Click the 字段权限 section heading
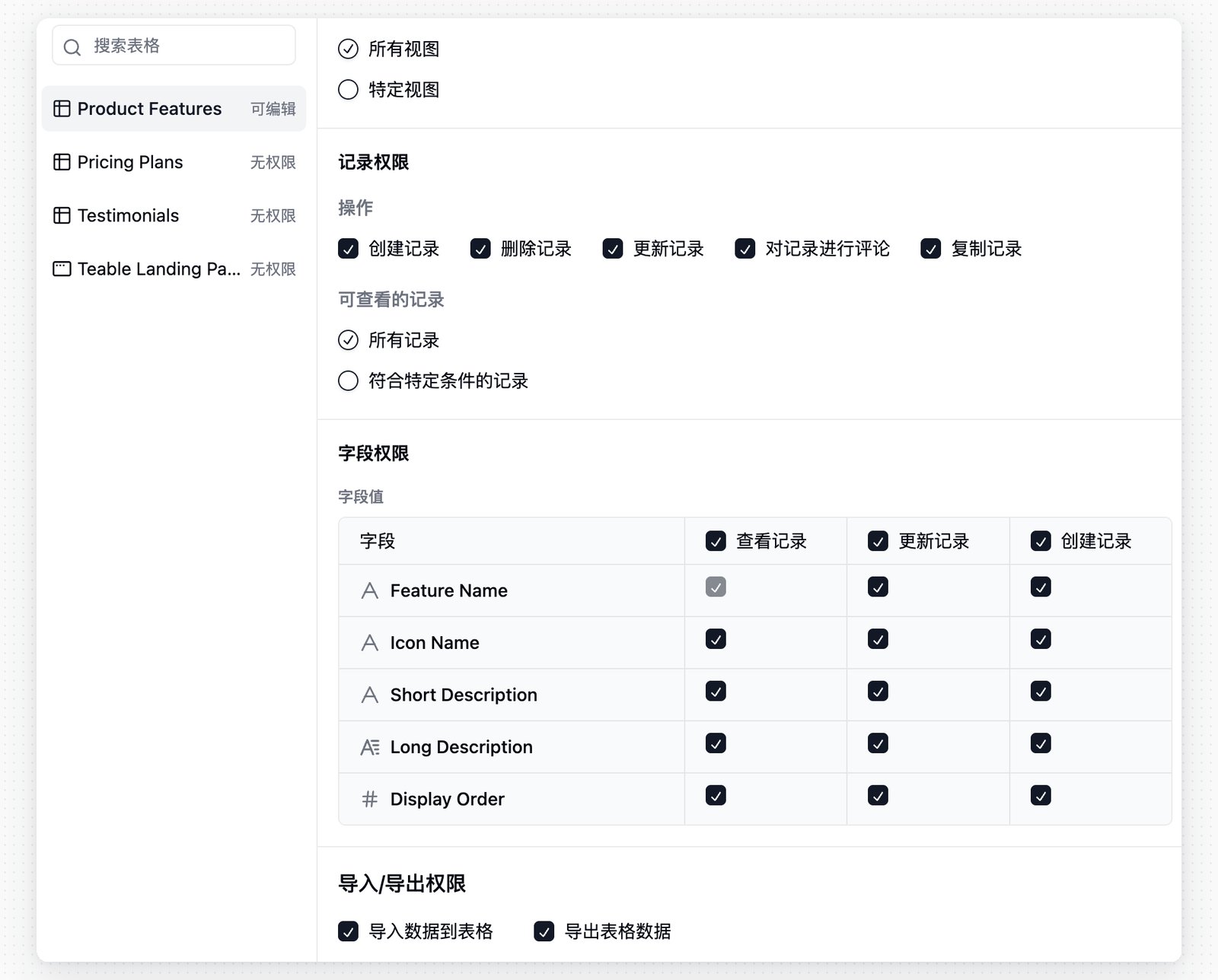1218x980 pixels. (x=374, y=453)
